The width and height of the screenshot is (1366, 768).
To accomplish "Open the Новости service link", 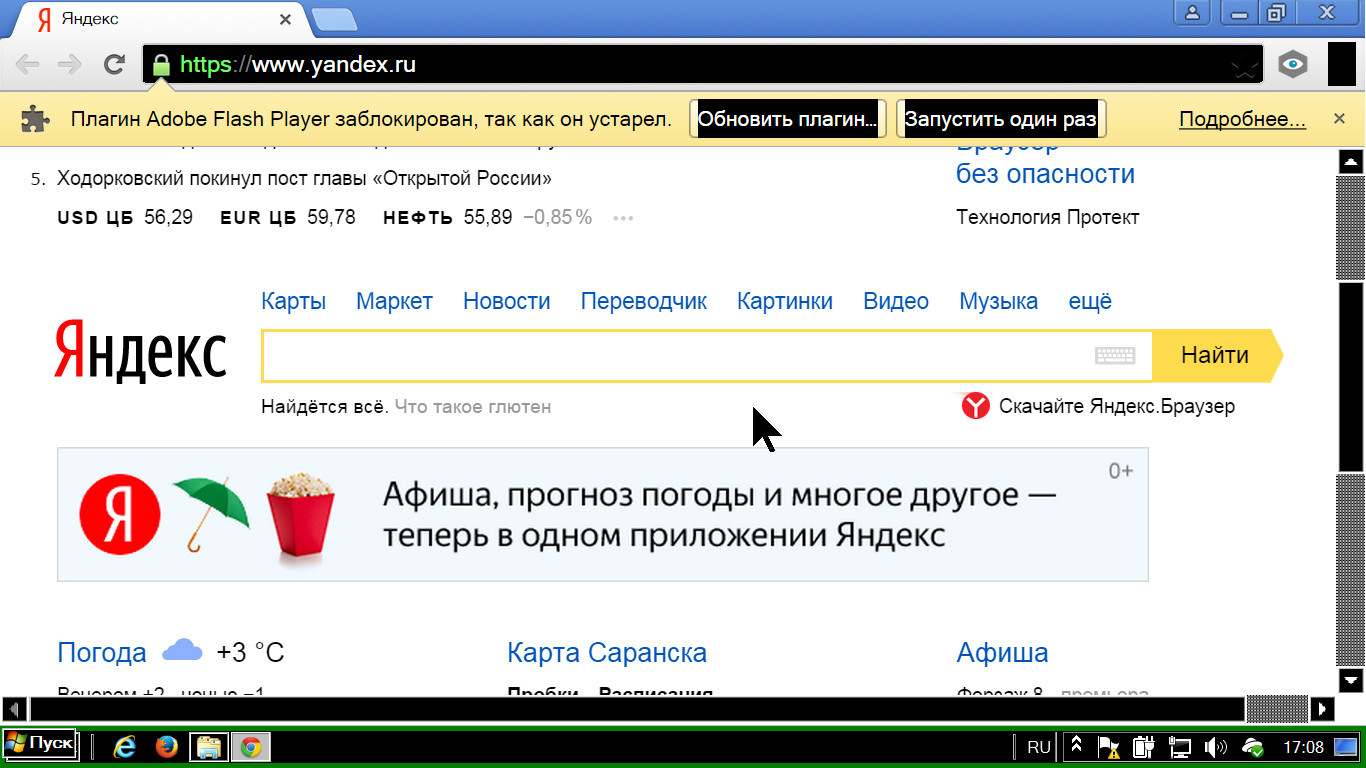I will [506, 301].
